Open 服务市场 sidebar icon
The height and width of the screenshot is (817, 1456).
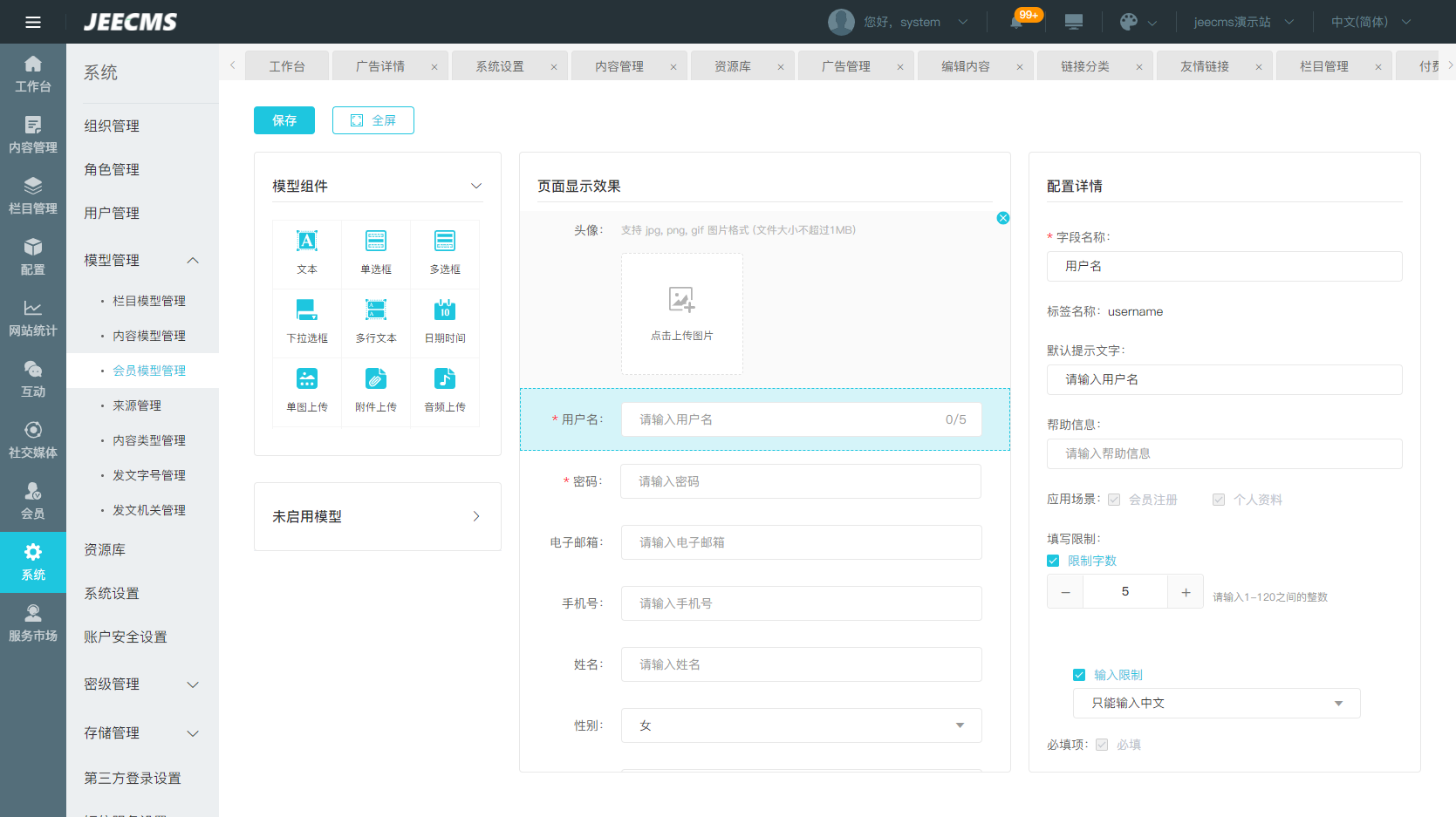[x=33, y=623]
